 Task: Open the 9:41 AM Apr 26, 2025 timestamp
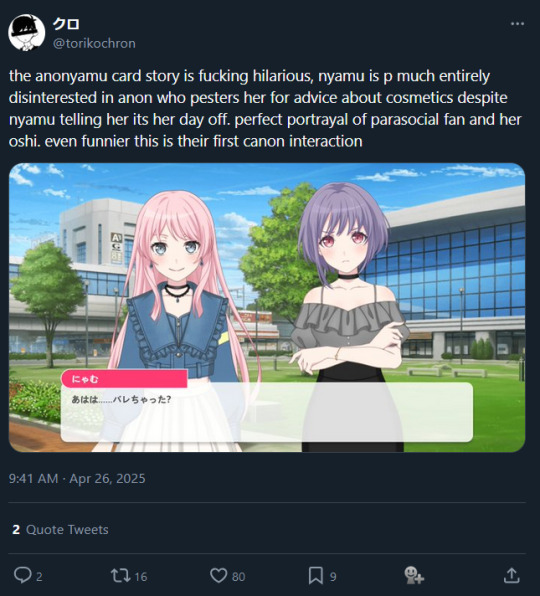pyautogui.click(x=77, y=479)
